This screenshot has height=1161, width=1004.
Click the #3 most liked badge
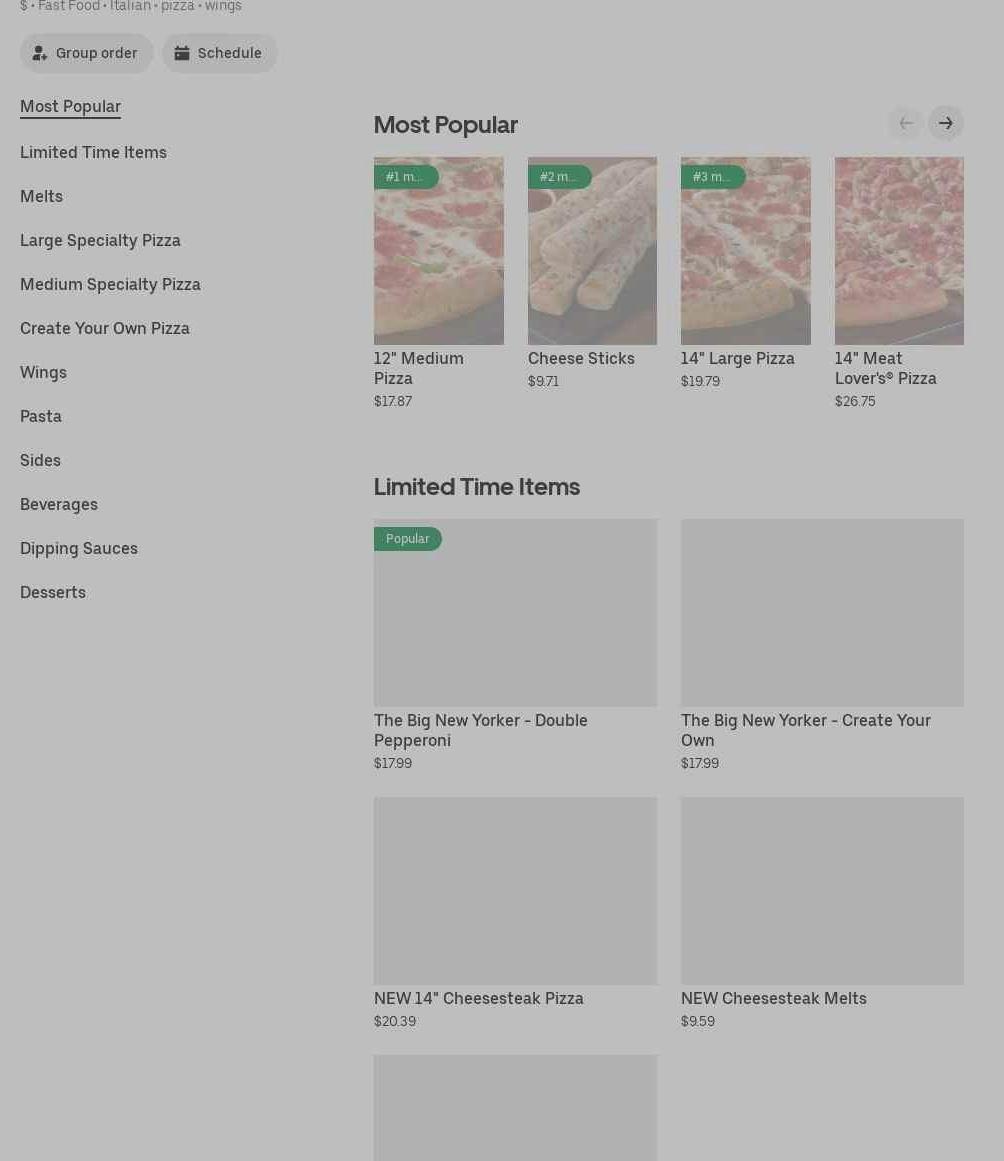coord(712,177)
